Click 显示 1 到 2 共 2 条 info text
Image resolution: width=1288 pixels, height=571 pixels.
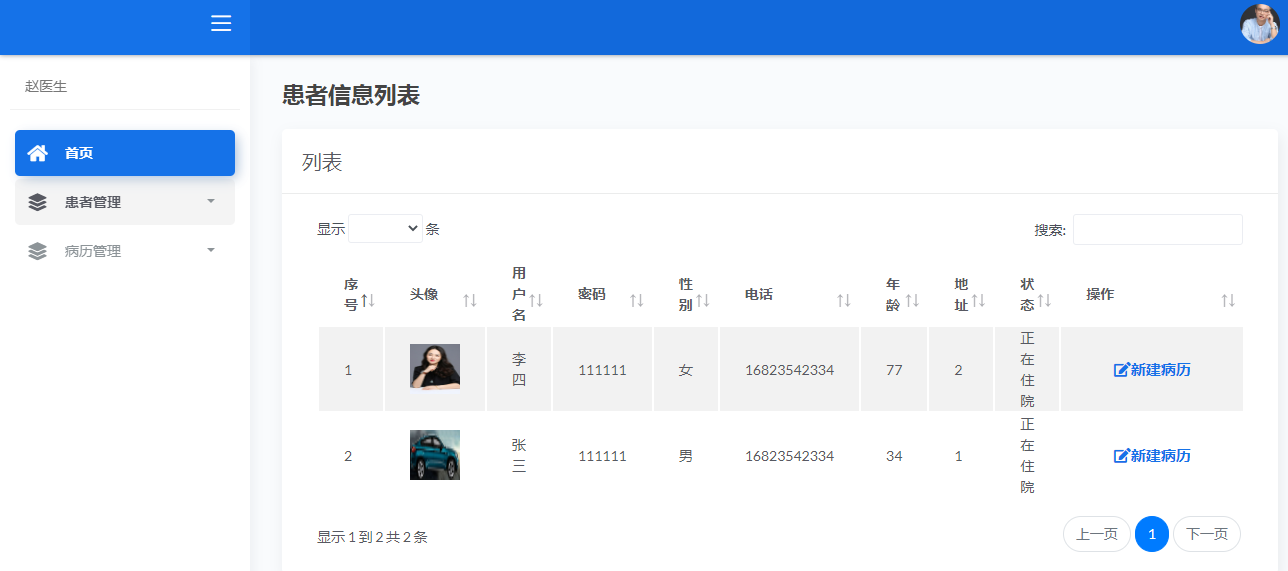click(372, 537)
